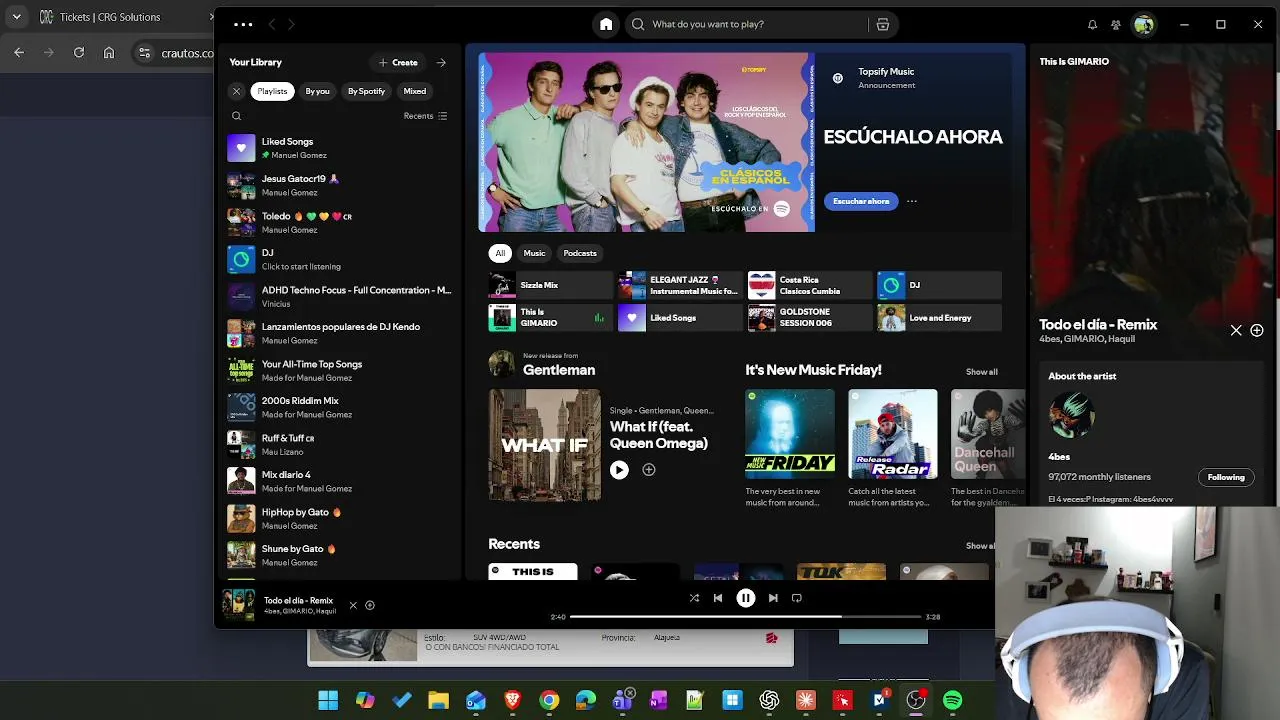The height and width of the screenshot is (720, 1280).
Task: Expand Your Library with the arrow icon
Action: (x=441, y=62)
